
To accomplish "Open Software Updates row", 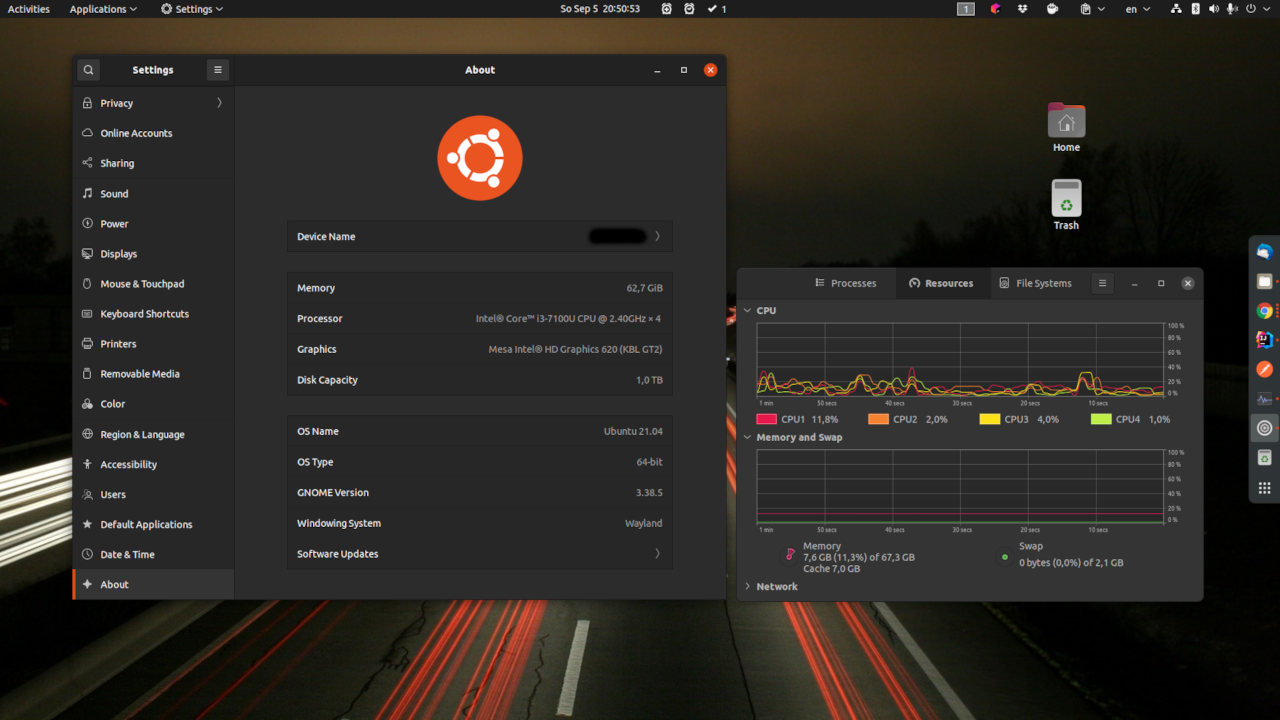I will [x=479, y=554].
